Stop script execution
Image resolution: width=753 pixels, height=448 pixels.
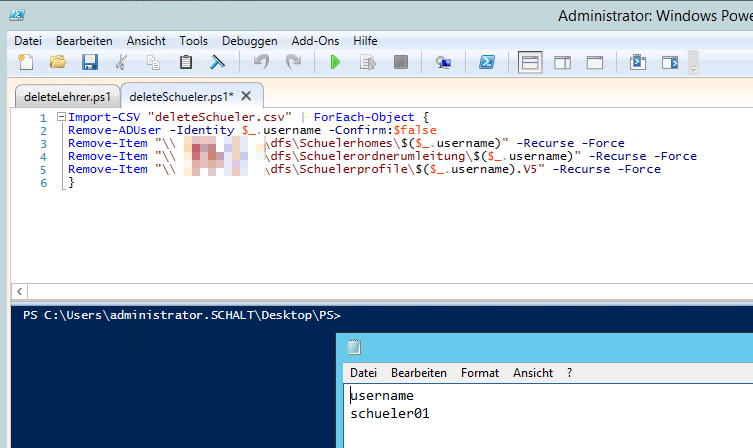pos(400,63)
